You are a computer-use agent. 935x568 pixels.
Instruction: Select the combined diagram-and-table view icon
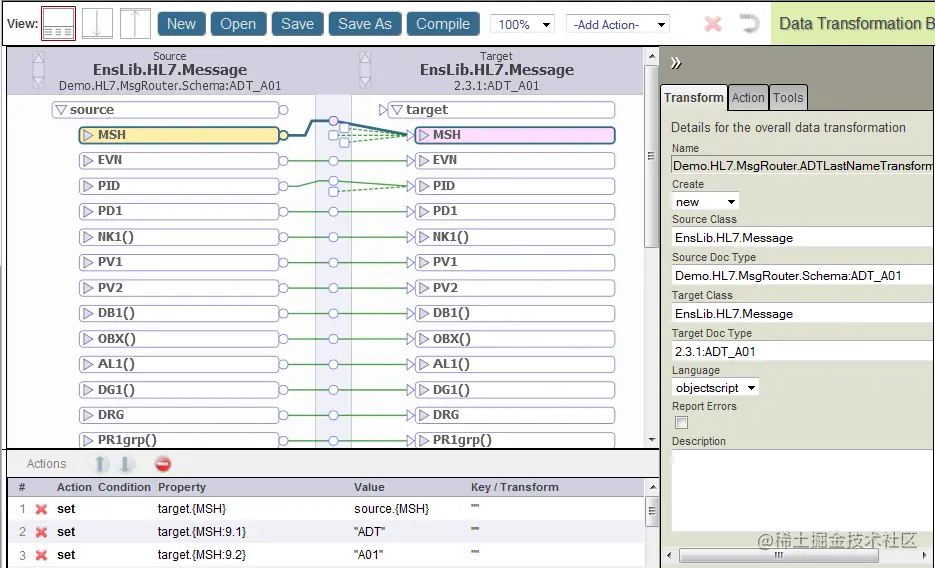tap(58, 24)
